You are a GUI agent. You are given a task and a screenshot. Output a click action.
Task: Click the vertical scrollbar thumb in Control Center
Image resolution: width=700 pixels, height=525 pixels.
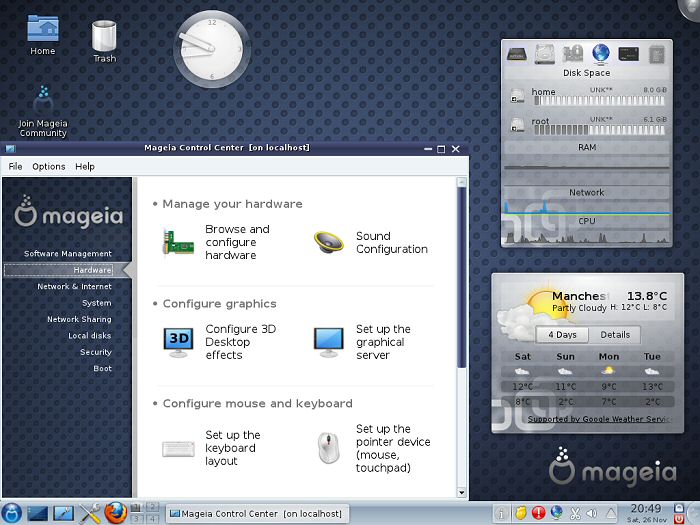(462, 278)
